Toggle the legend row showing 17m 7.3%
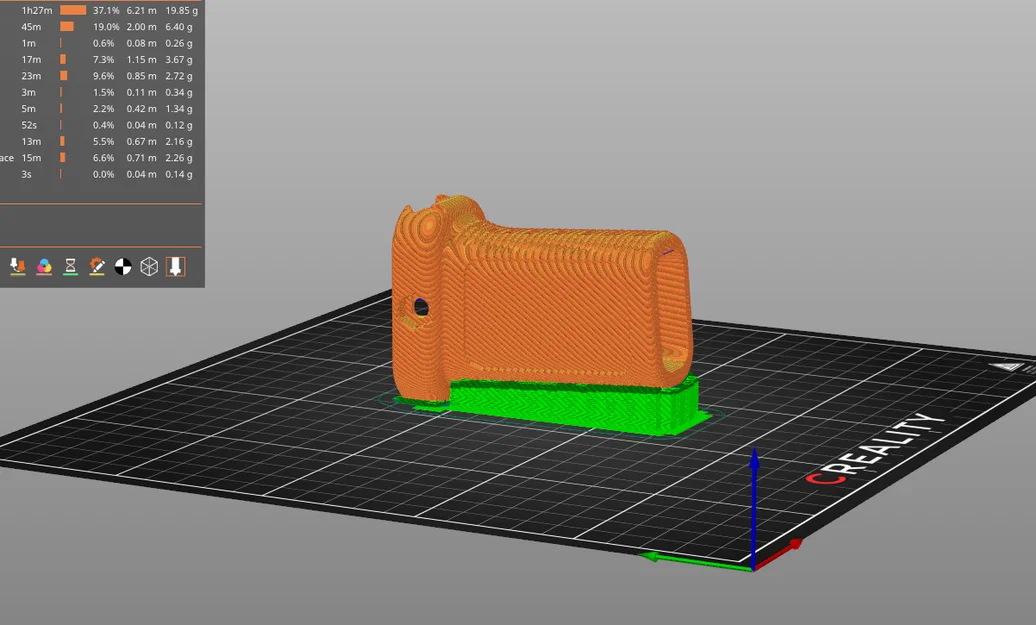1036x625 pixels. tap(100, 59)
